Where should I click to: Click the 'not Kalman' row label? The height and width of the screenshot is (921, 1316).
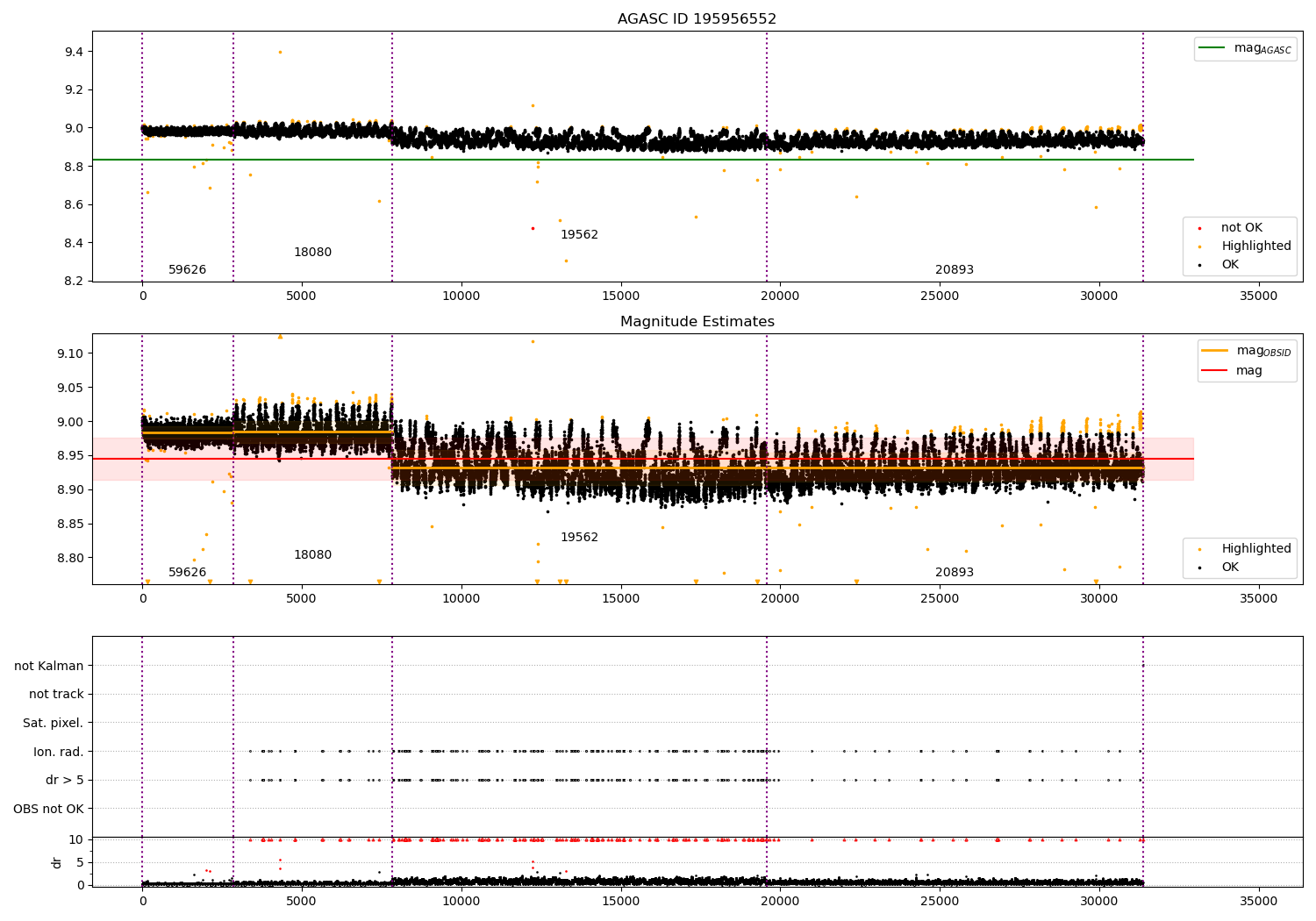click(x=49, y=666)
